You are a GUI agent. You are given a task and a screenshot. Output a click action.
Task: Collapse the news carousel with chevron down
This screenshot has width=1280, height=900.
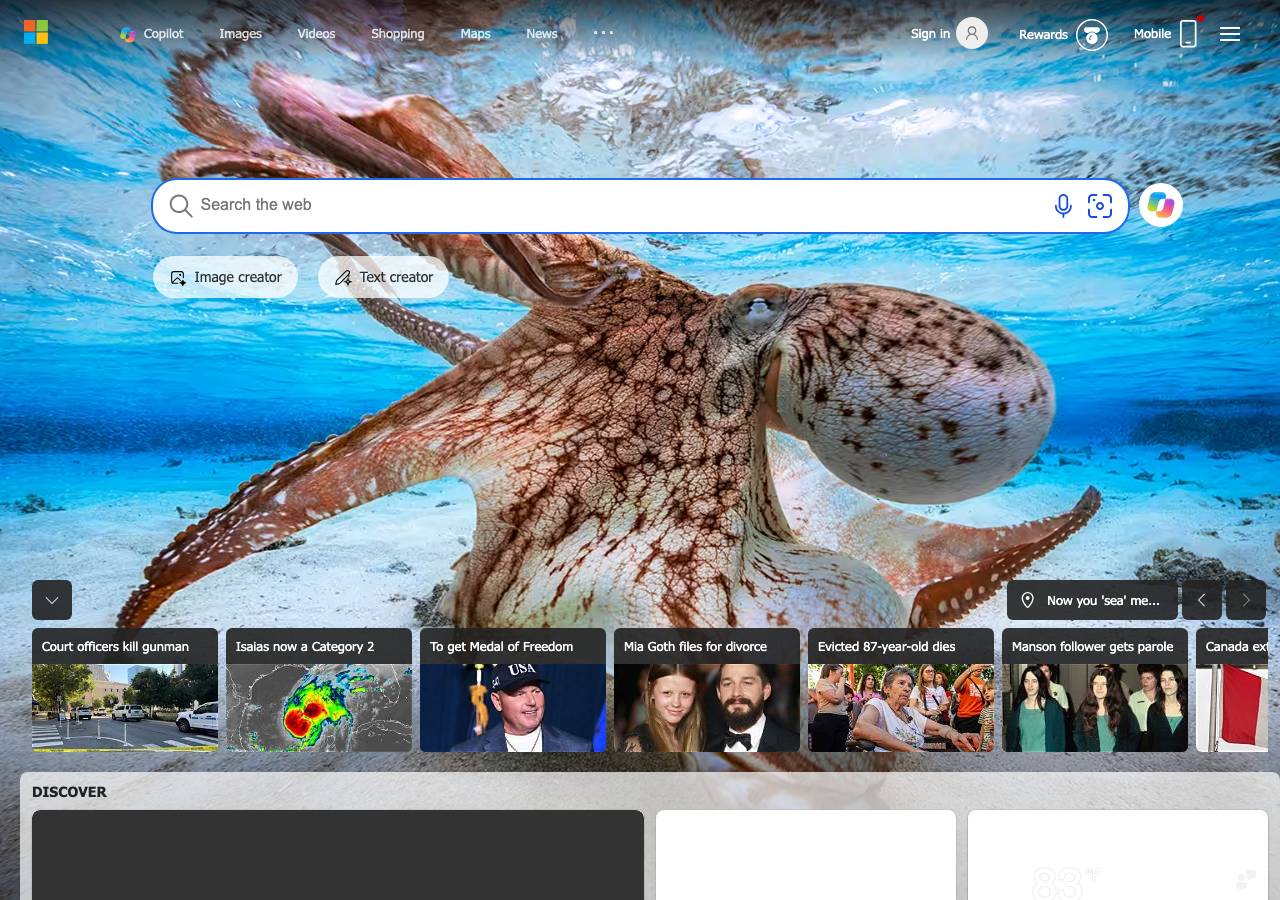(x=52, y=600)
